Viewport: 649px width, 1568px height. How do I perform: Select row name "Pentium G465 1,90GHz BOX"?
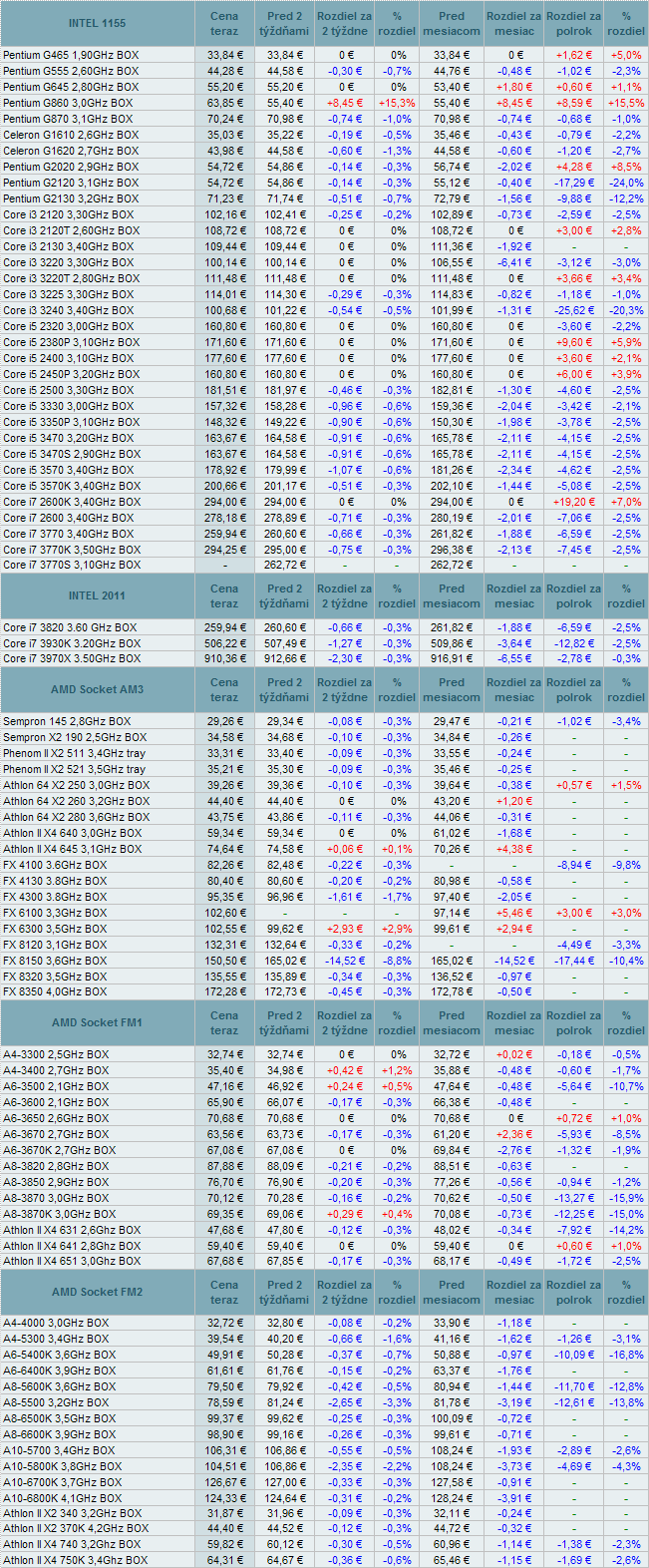[x=71, y=55]
